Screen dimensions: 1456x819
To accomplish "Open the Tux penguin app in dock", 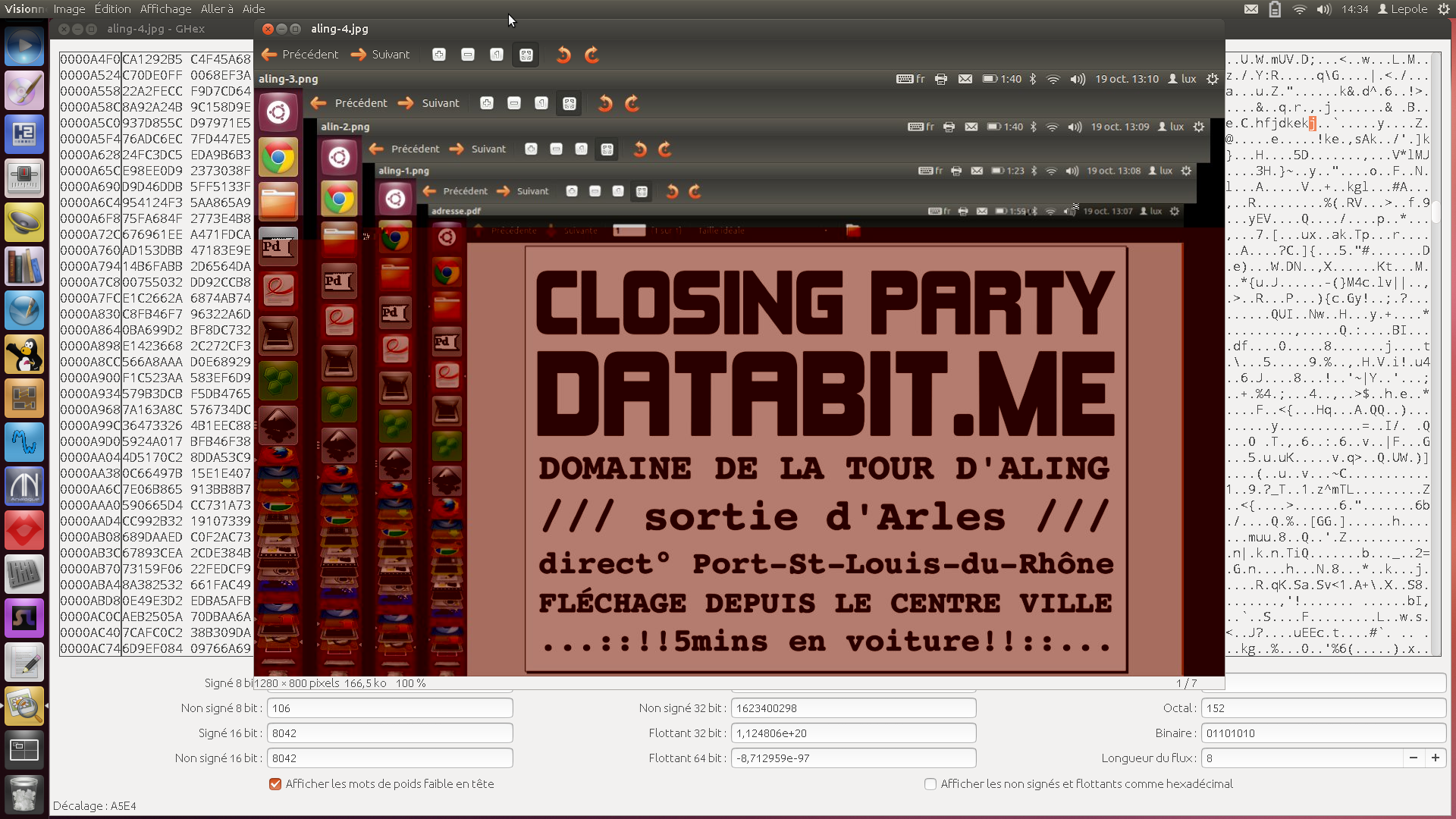I will (24, 354).
